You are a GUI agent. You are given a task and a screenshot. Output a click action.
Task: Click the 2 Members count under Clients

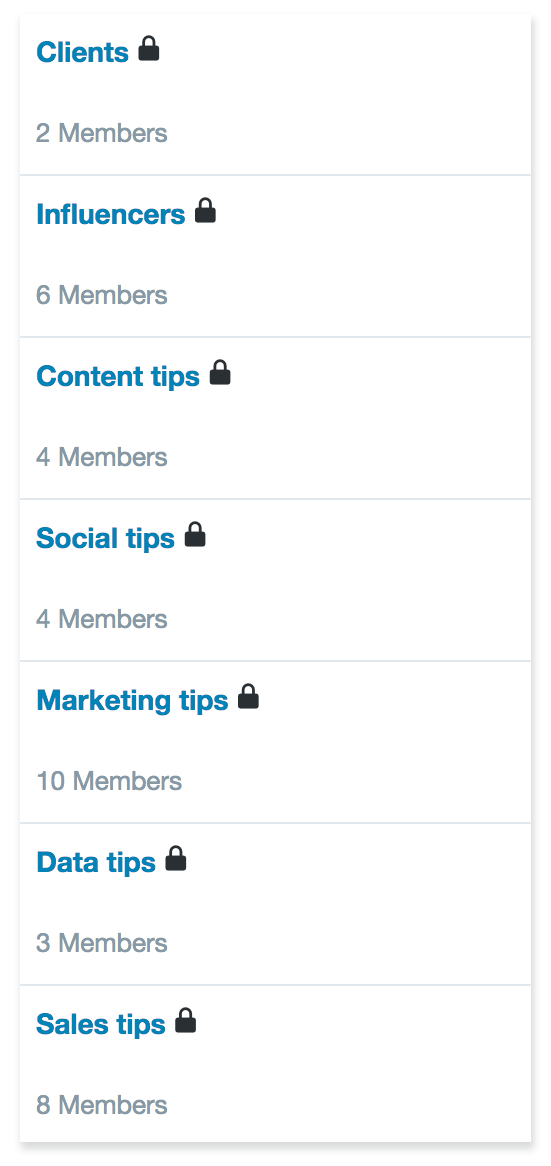[102, 134]
